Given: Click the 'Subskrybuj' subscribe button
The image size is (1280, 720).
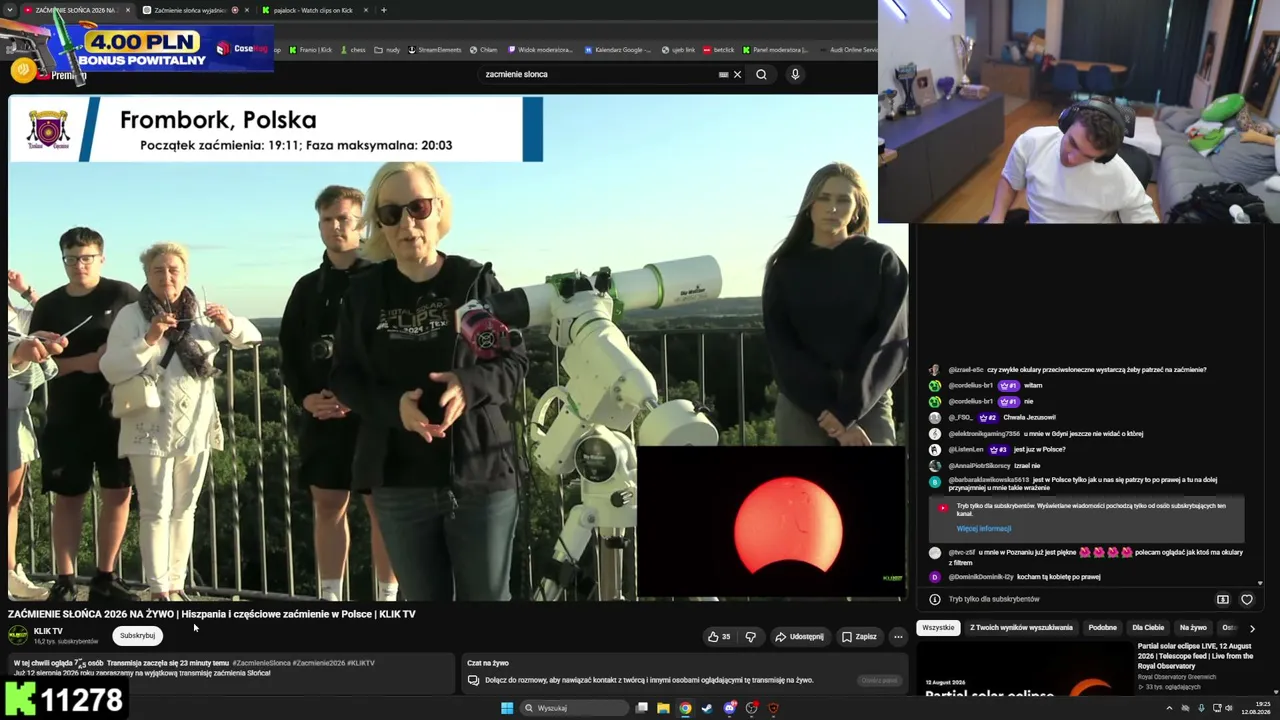Looking at the screenshot, I should pos(137,636).
